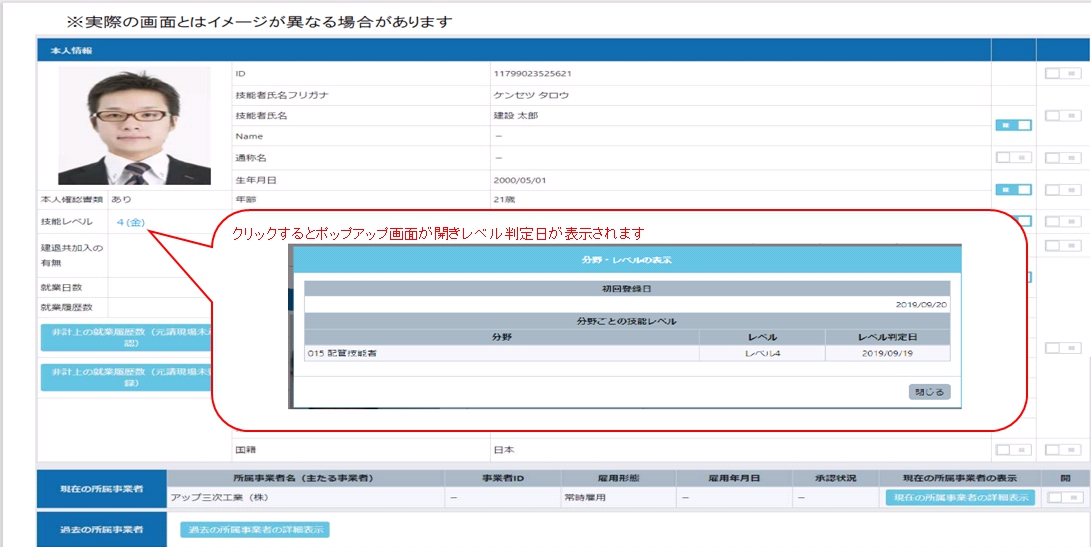Toggle the 開 switch for アップ三次工業

[1063, 497]
